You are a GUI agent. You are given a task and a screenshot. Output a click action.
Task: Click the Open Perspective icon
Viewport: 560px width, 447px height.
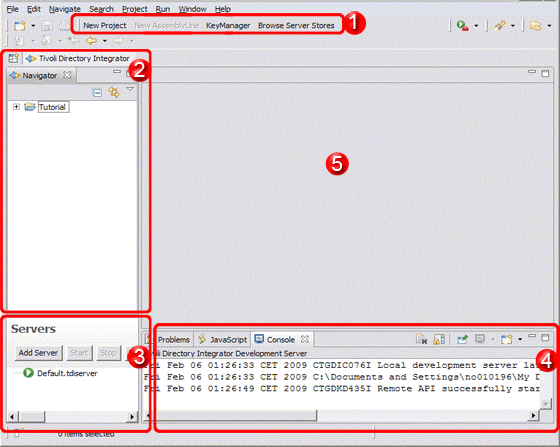pos(14,58)
